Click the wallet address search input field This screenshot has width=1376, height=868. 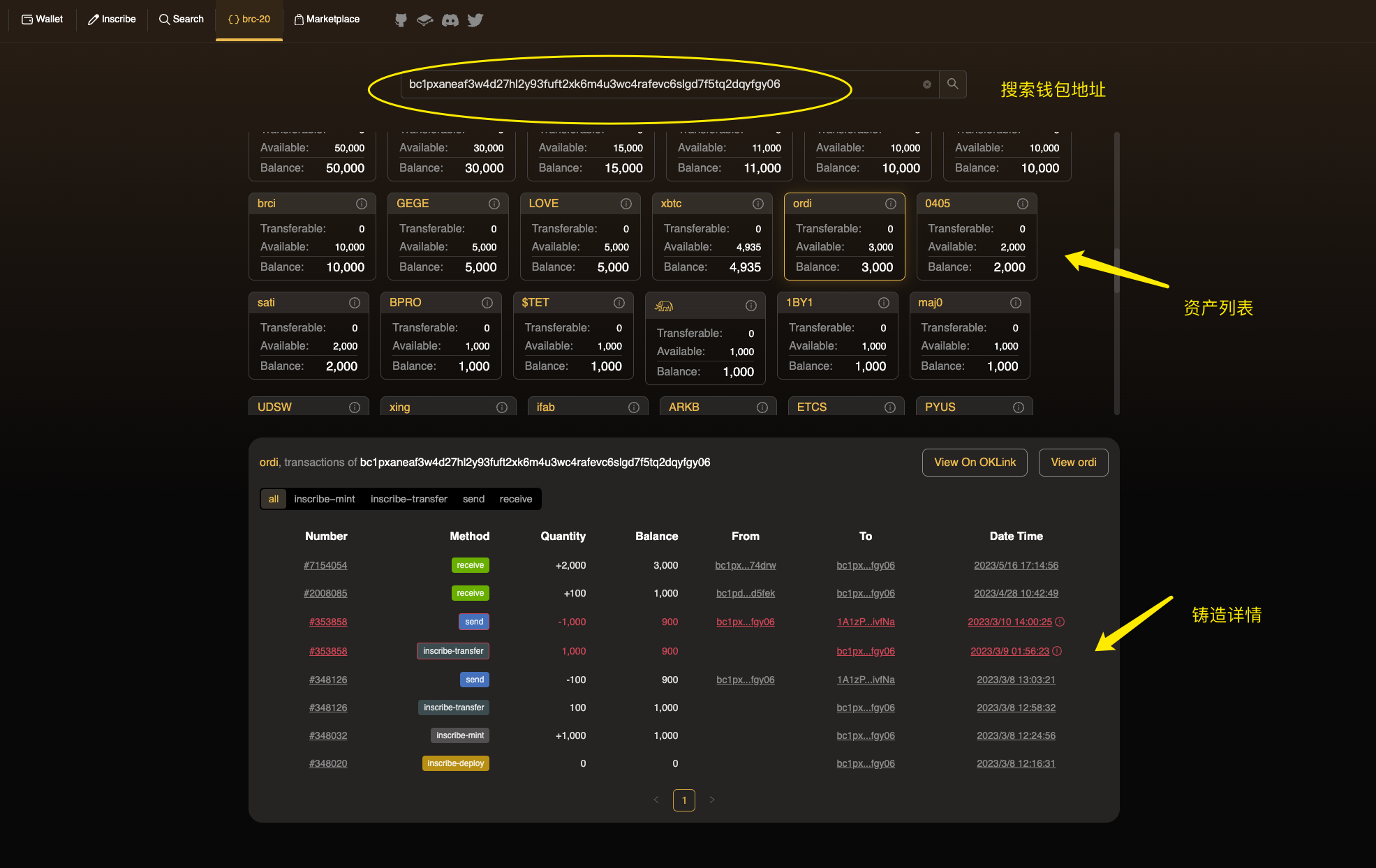pyautogui.click(x=663, y=84)
